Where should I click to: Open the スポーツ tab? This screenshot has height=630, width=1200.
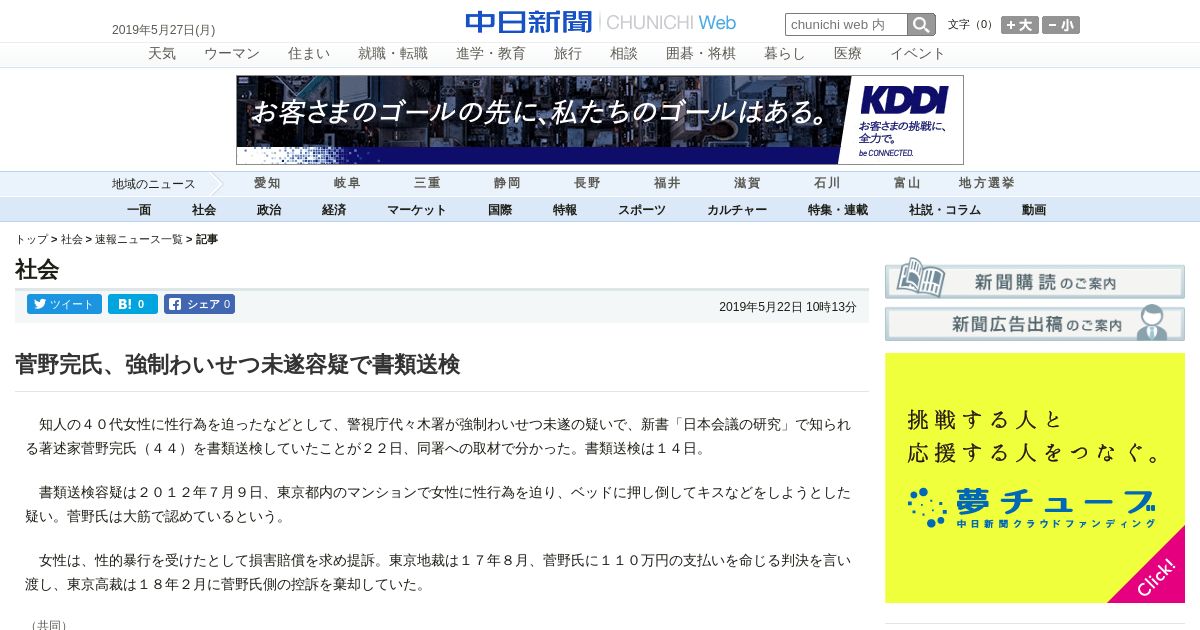pos(642,210)
